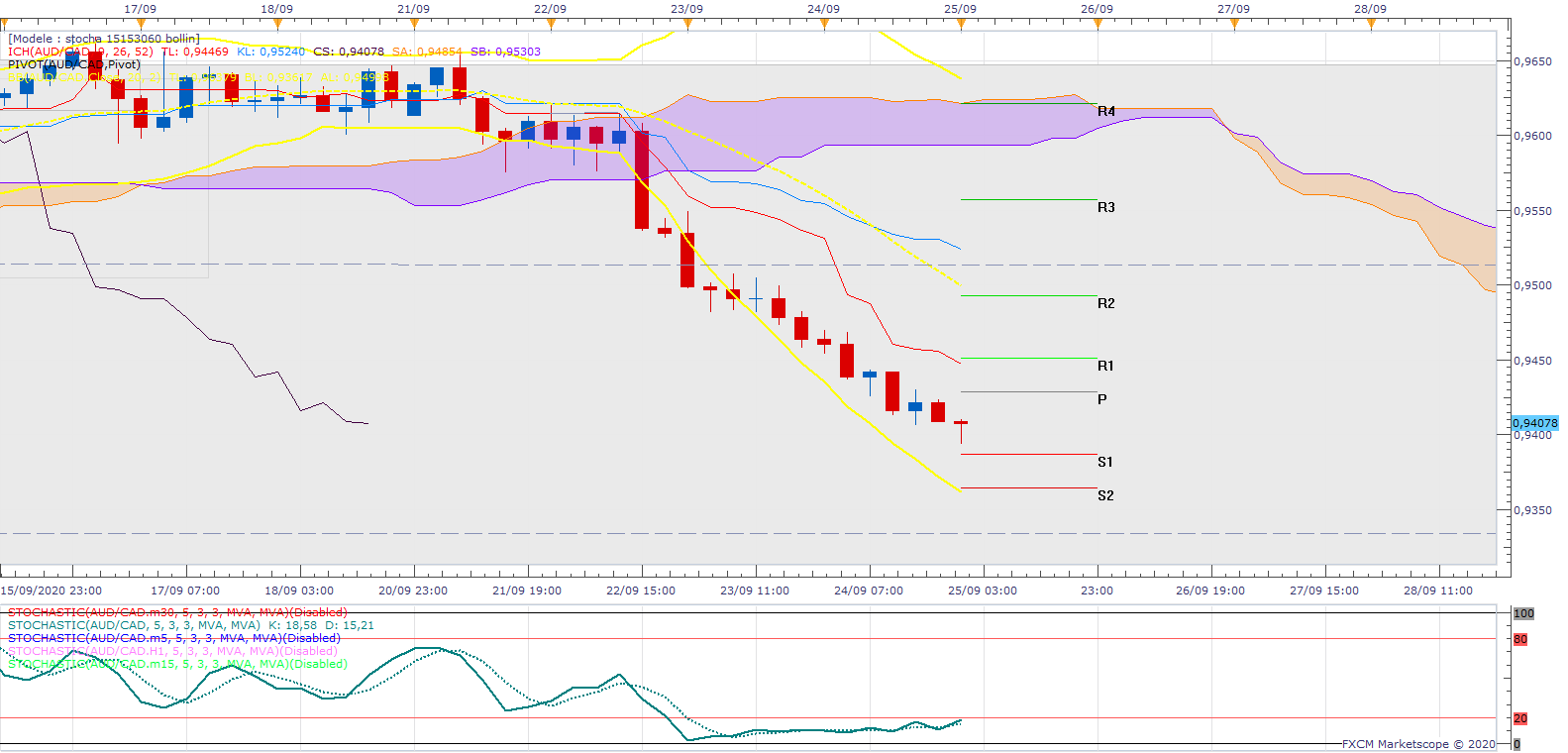The height and width of the screenshot is (753, 1568).
Task: Select the active STOCHASTIC(AUD/CAD, 5, 3, 3) label
Action: pos(134,625)
